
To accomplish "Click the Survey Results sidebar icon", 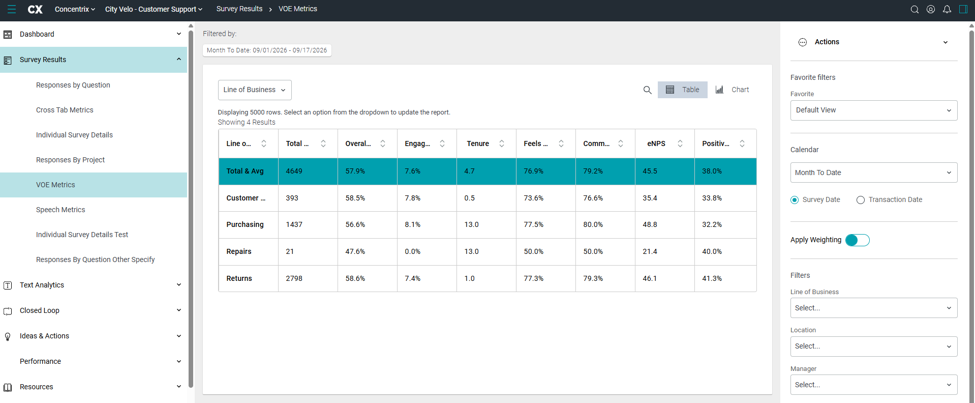I will tap(8, 60).
